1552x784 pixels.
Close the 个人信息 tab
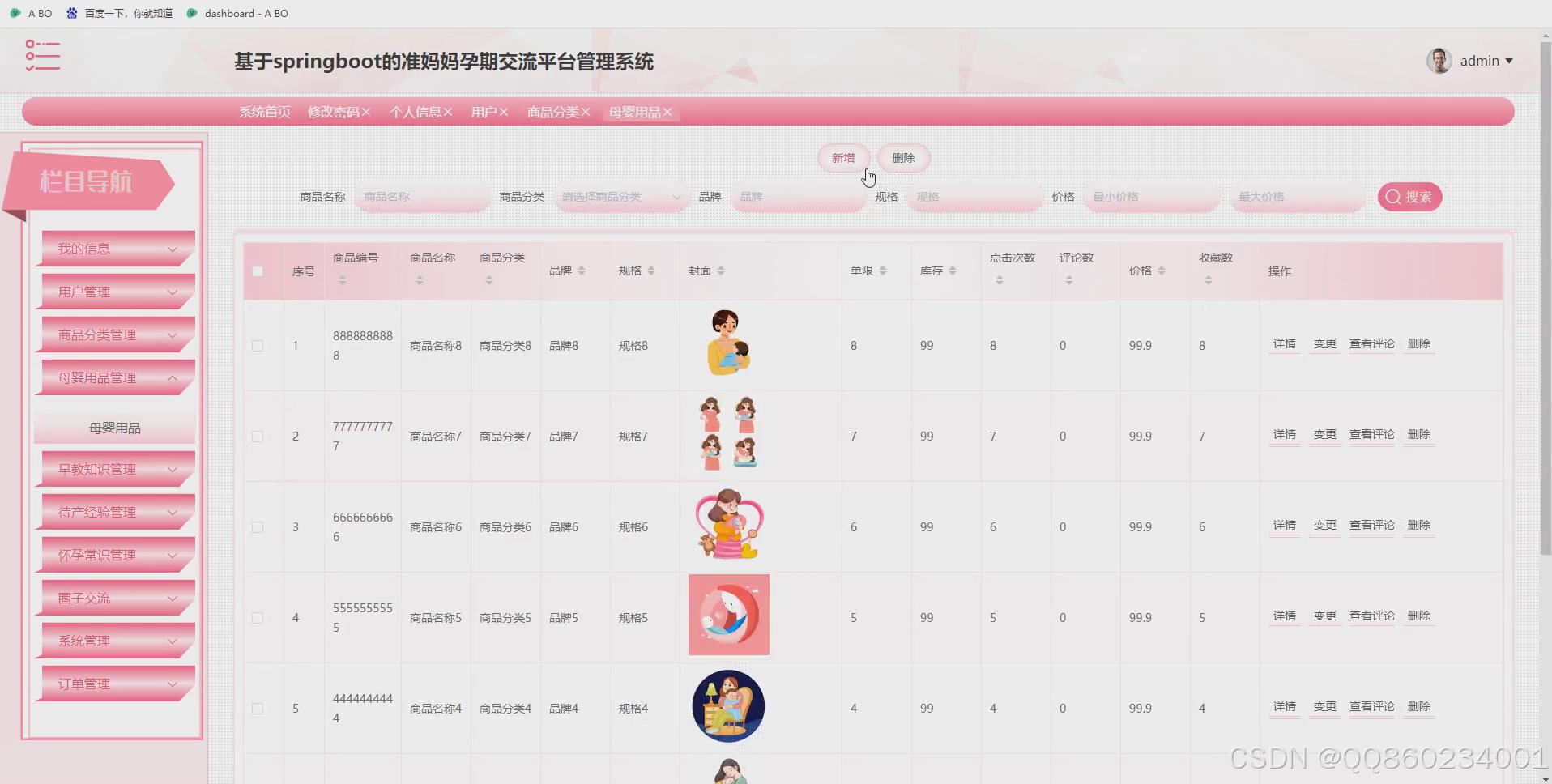pyautogui.click(x=448, y=112)
